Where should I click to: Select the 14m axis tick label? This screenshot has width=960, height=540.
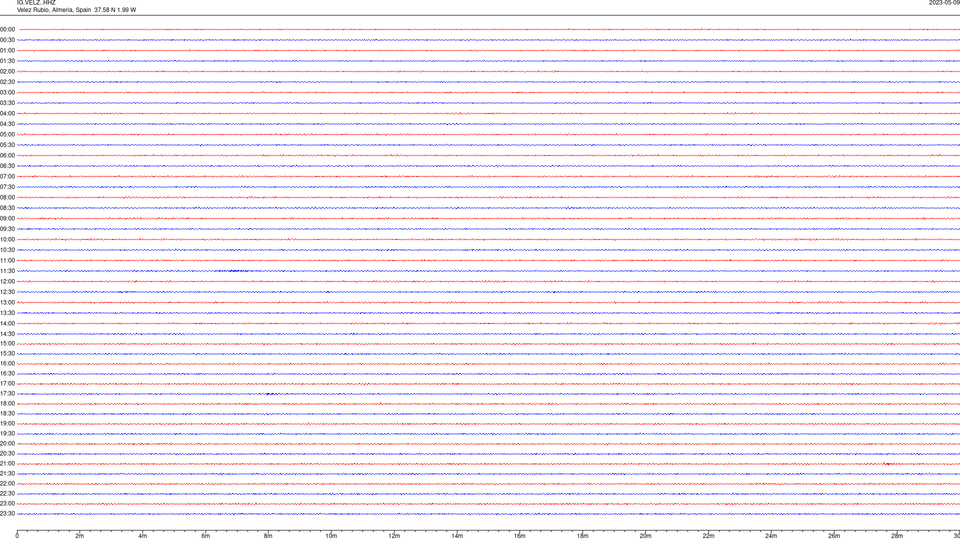(x=457, y=536)
